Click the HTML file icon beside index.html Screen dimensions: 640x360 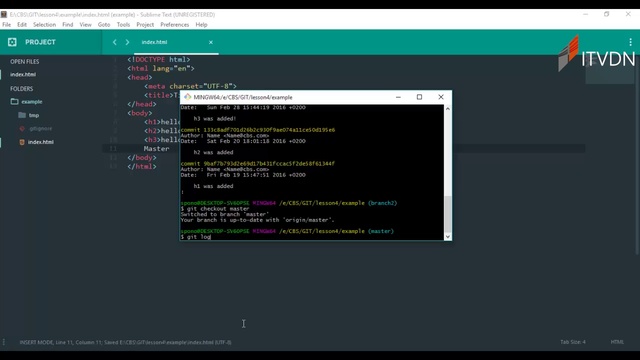click(x=22, y=142)
